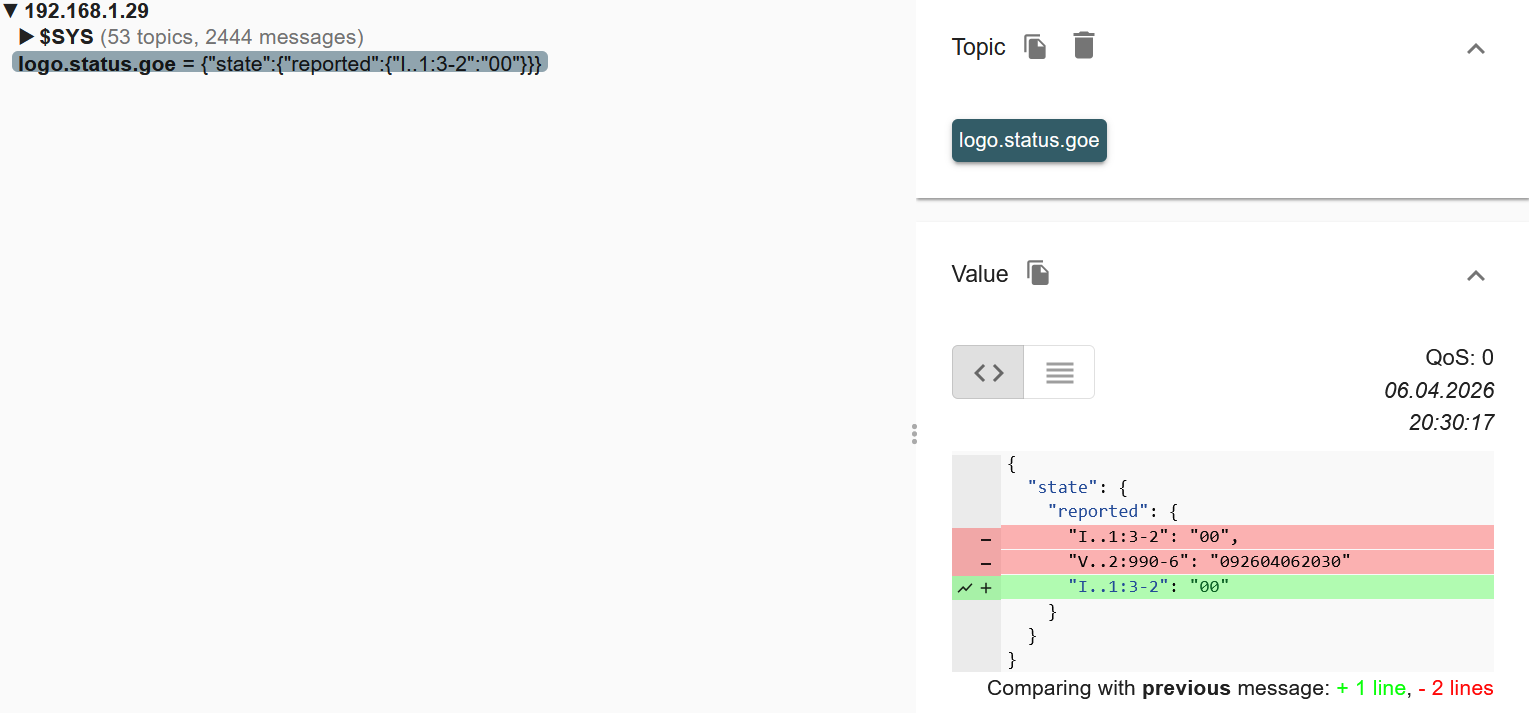This screenshot has height=713, width=1529.
Task: Expand the $SYS topics folder
Action: [x=27, y=37]
